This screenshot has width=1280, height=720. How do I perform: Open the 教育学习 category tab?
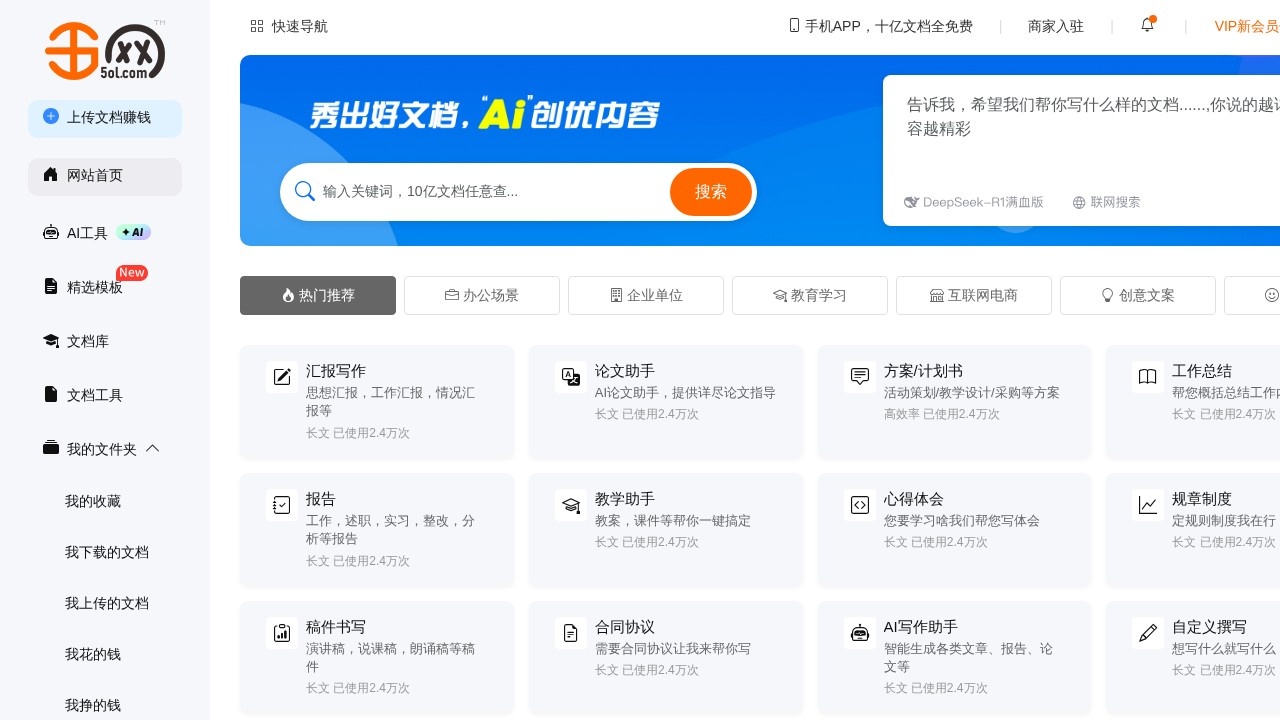[809, 295]
